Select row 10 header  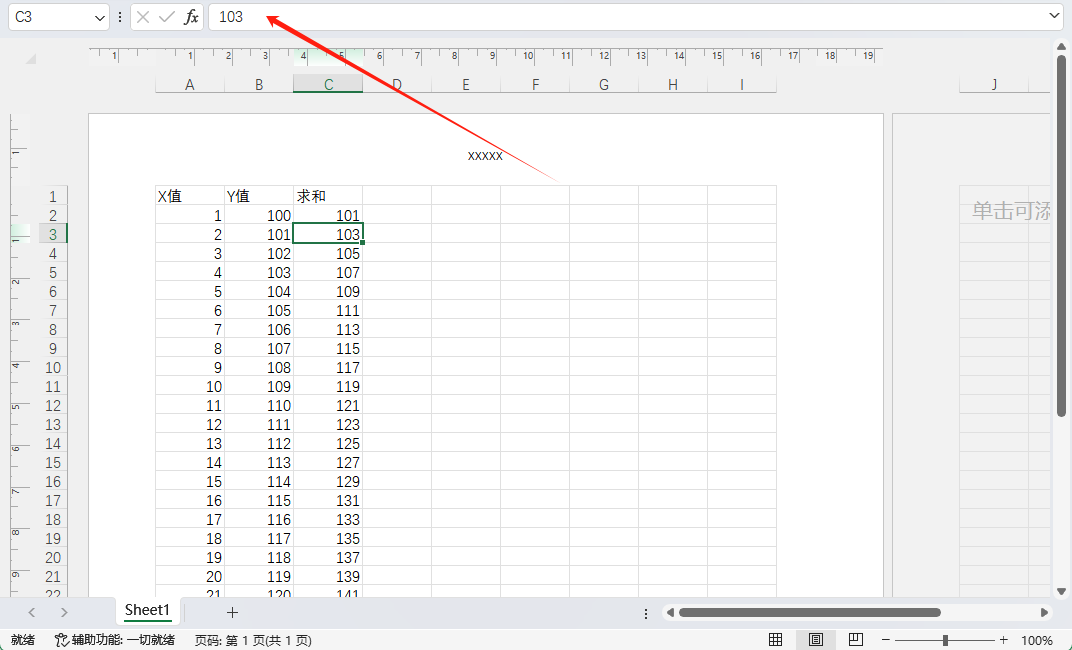click(53, 368)
